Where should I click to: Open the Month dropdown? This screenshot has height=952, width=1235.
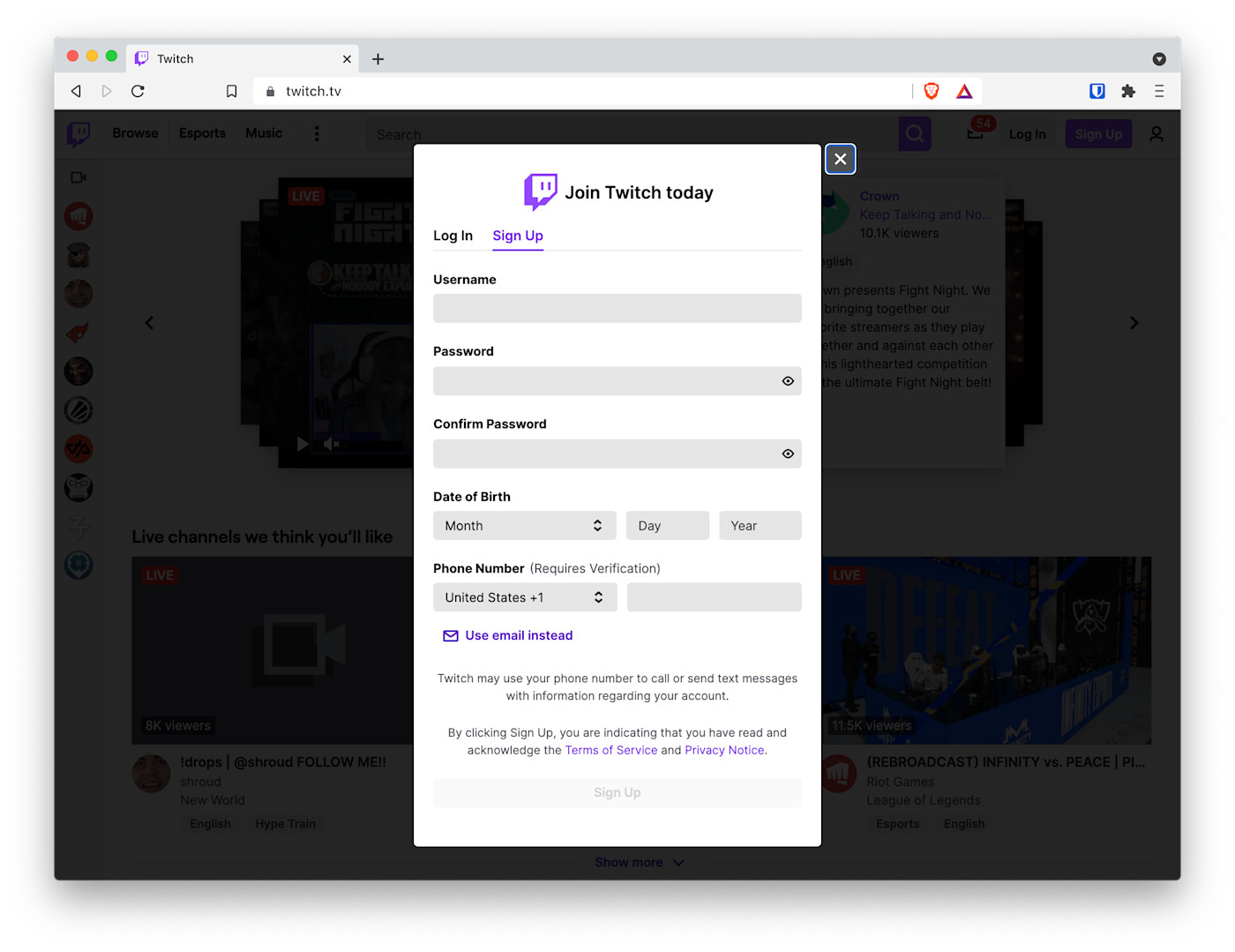click(524, 525)
